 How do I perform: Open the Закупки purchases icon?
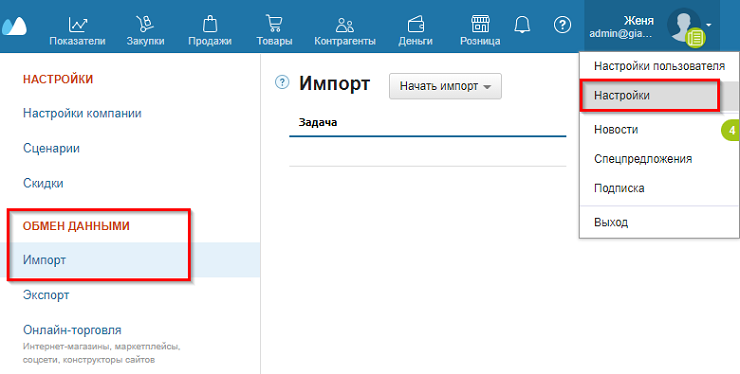[x=145, y=24]
